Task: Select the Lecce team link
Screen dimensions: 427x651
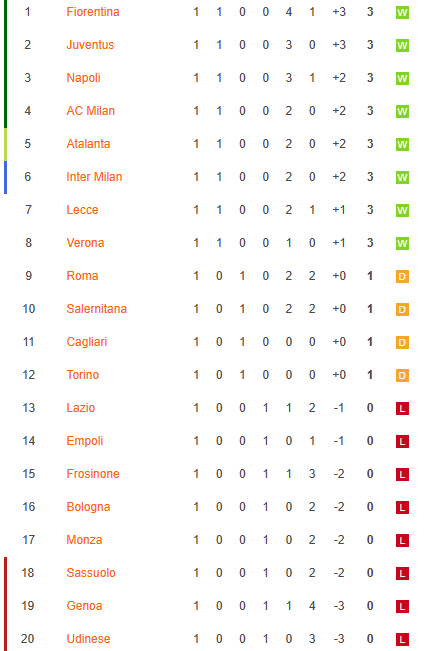Action: (82, 210)
